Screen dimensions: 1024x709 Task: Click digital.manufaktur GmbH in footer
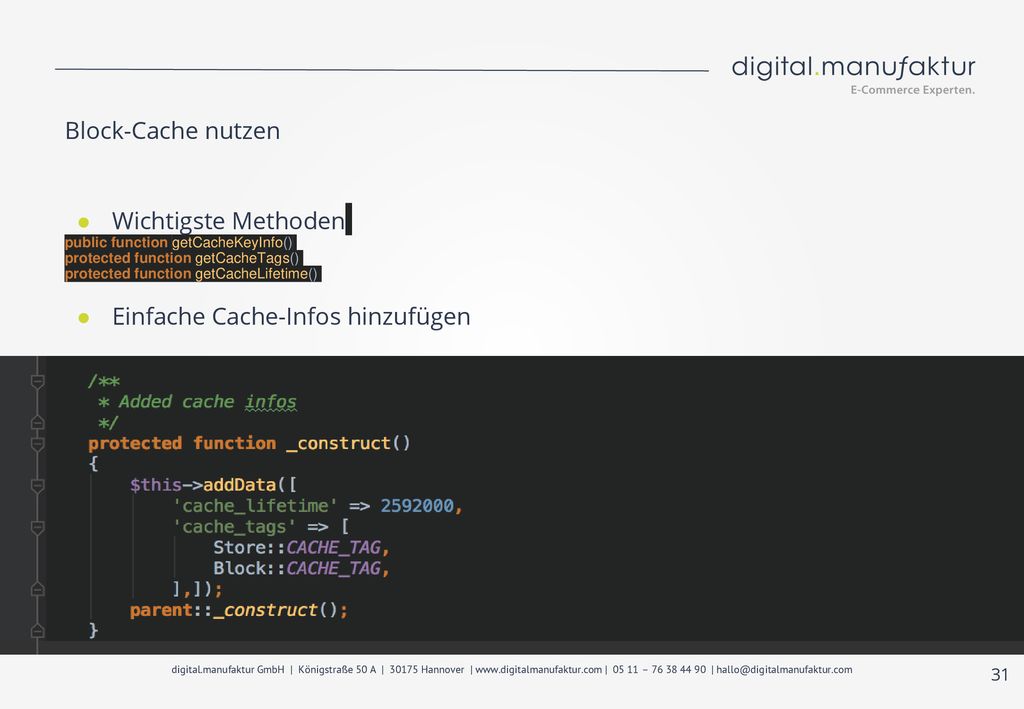(x=228, y=670)
